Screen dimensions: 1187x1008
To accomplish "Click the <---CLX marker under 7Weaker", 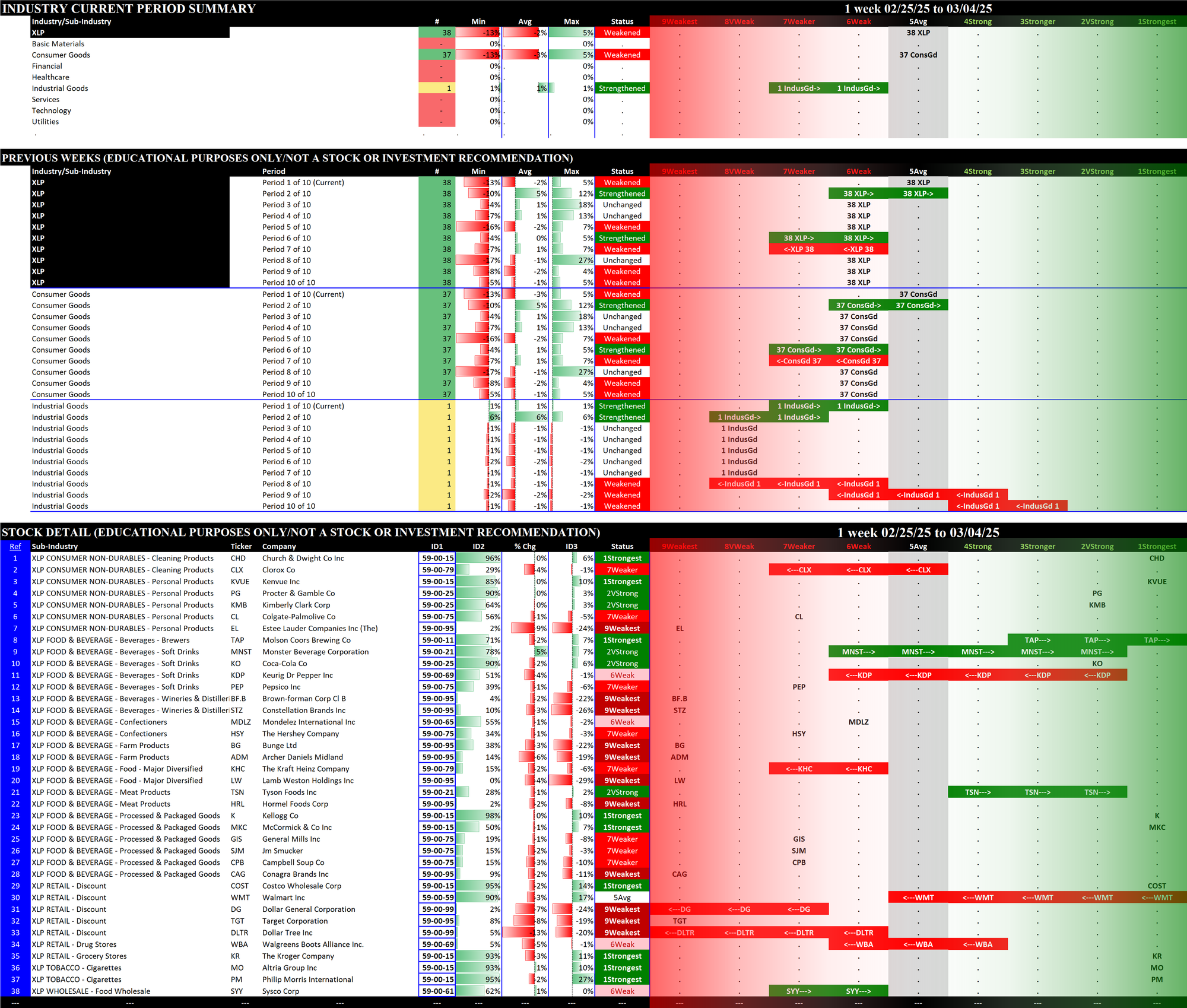I will click(x=798, y=570).
